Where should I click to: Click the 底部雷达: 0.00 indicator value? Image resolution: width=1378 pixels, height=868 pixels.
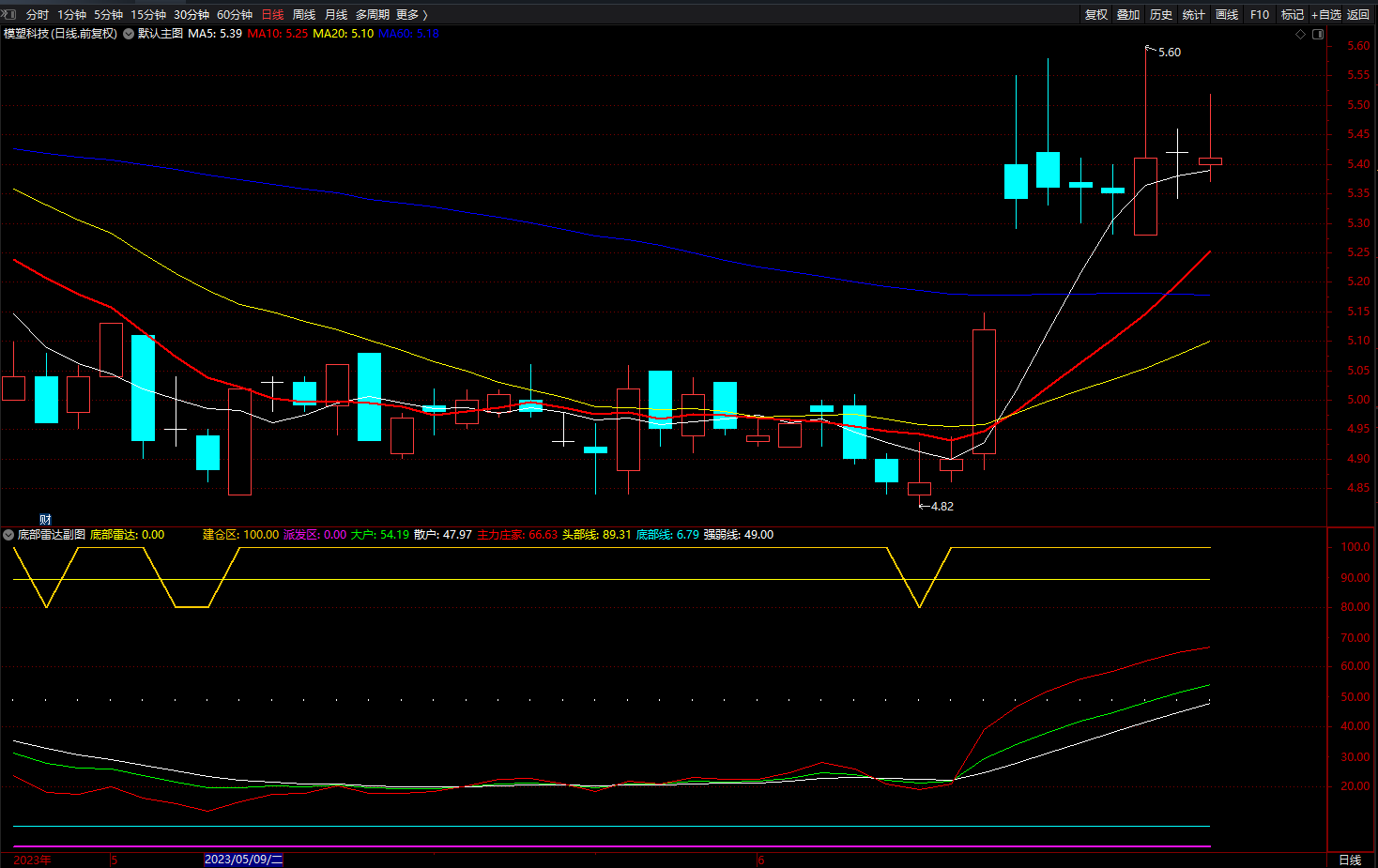127,535
